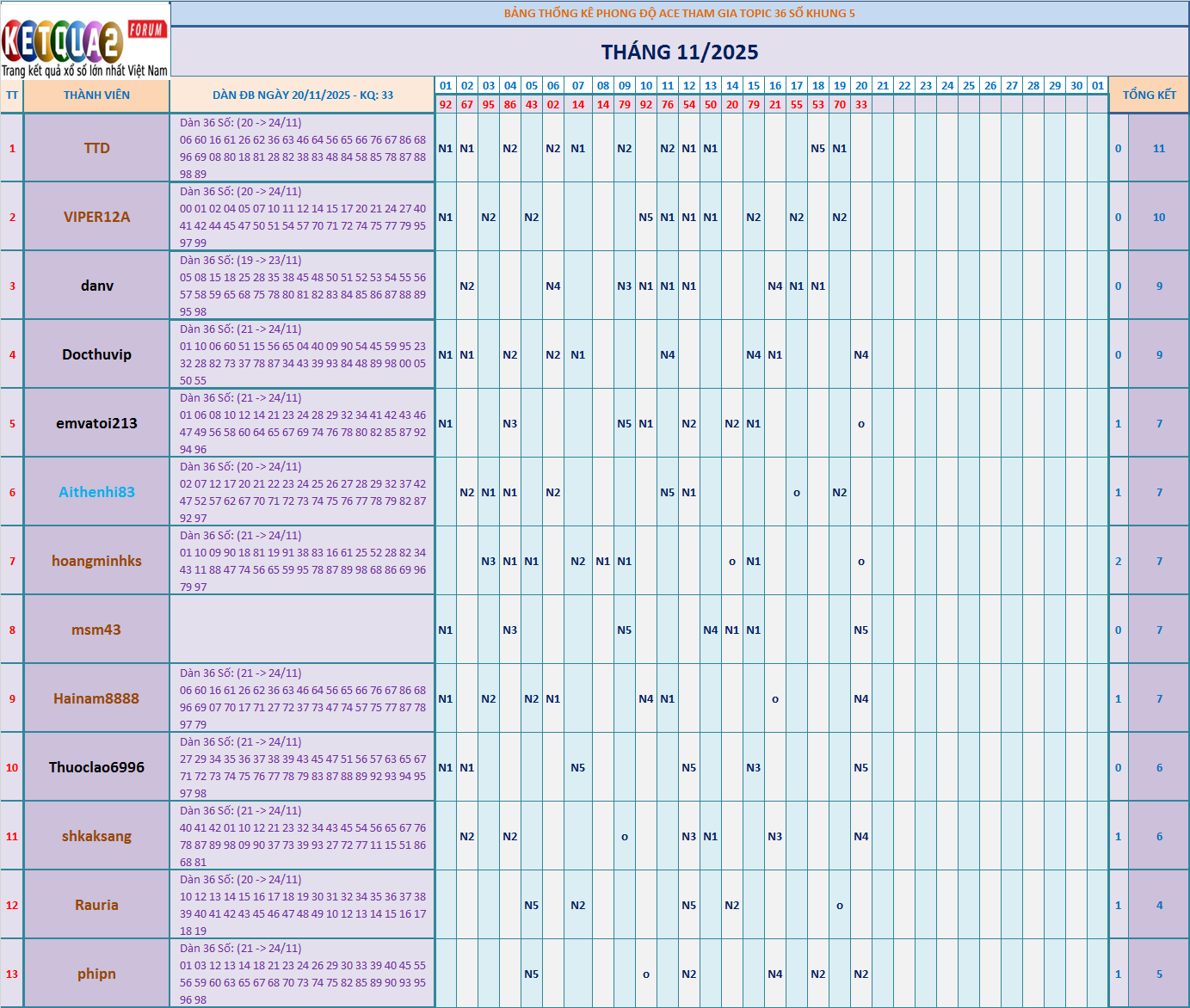This screenshot has width=1190, height=1008.
Task: Click the TỔNG KẾT column header
Action: tap(1149, 95)
